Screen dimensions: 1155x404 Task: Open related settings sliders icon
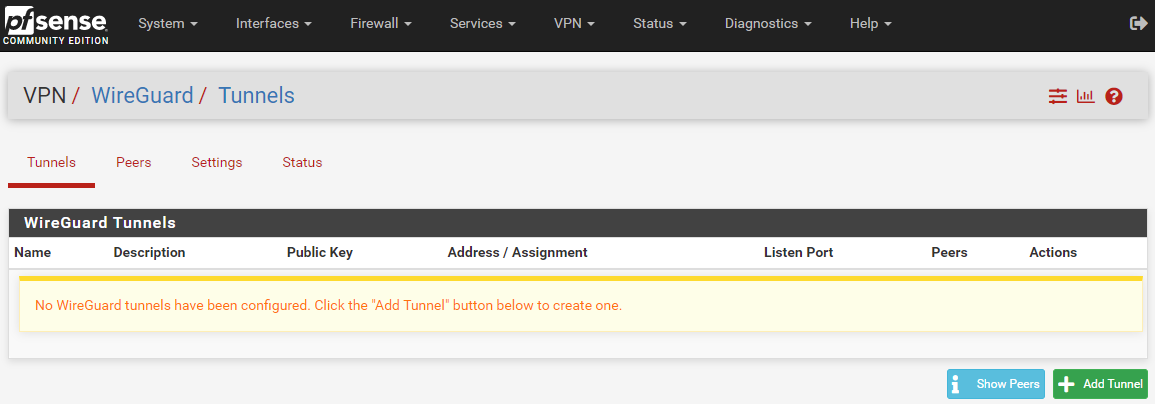1058,96
